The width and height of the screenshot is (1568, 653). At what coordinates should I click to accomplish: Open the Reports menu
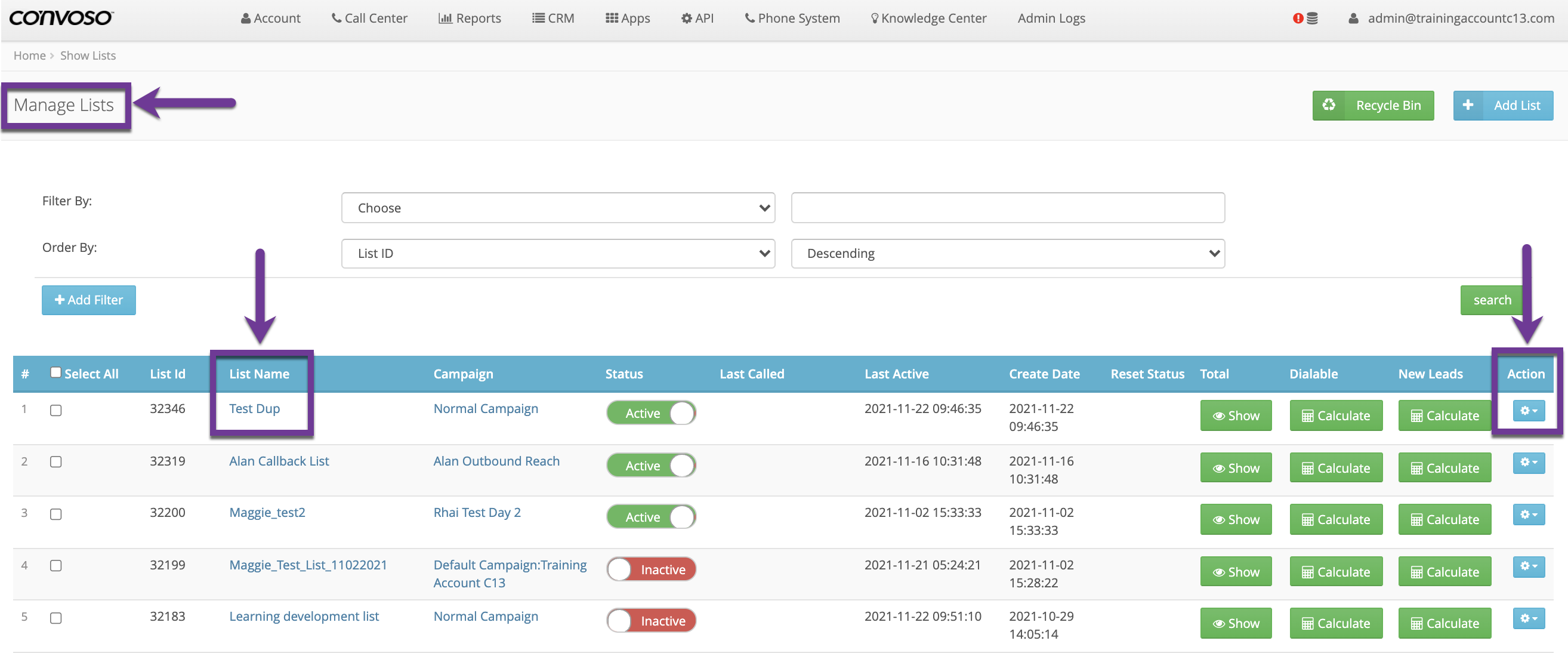click(470, 19)
